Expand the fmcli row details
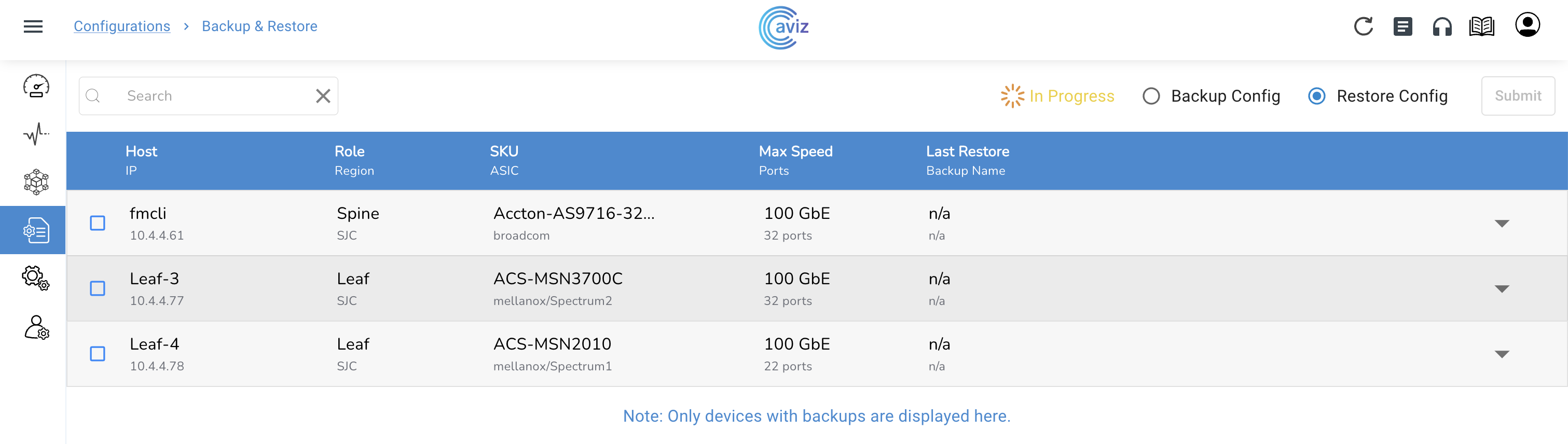 [x=1501, y=224]
